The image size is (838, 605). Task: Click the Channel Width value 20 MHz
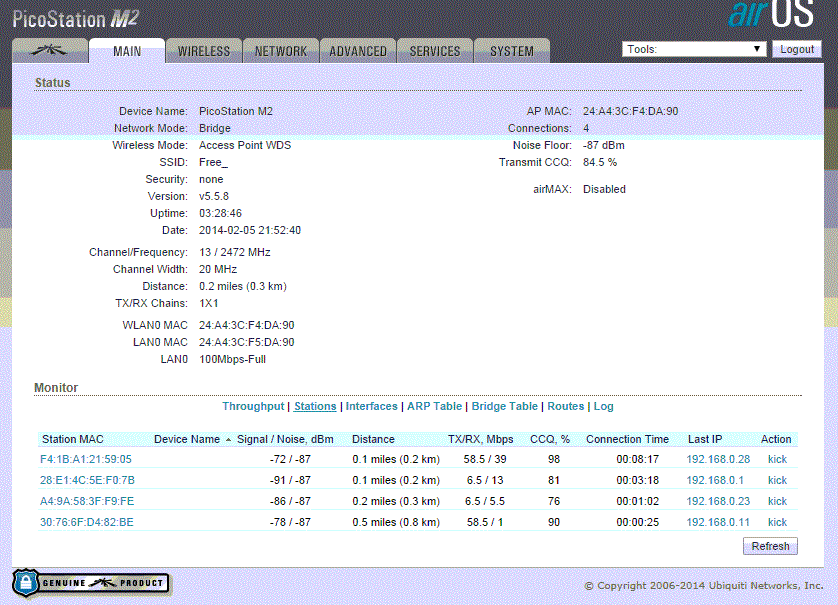click(218, 269)
